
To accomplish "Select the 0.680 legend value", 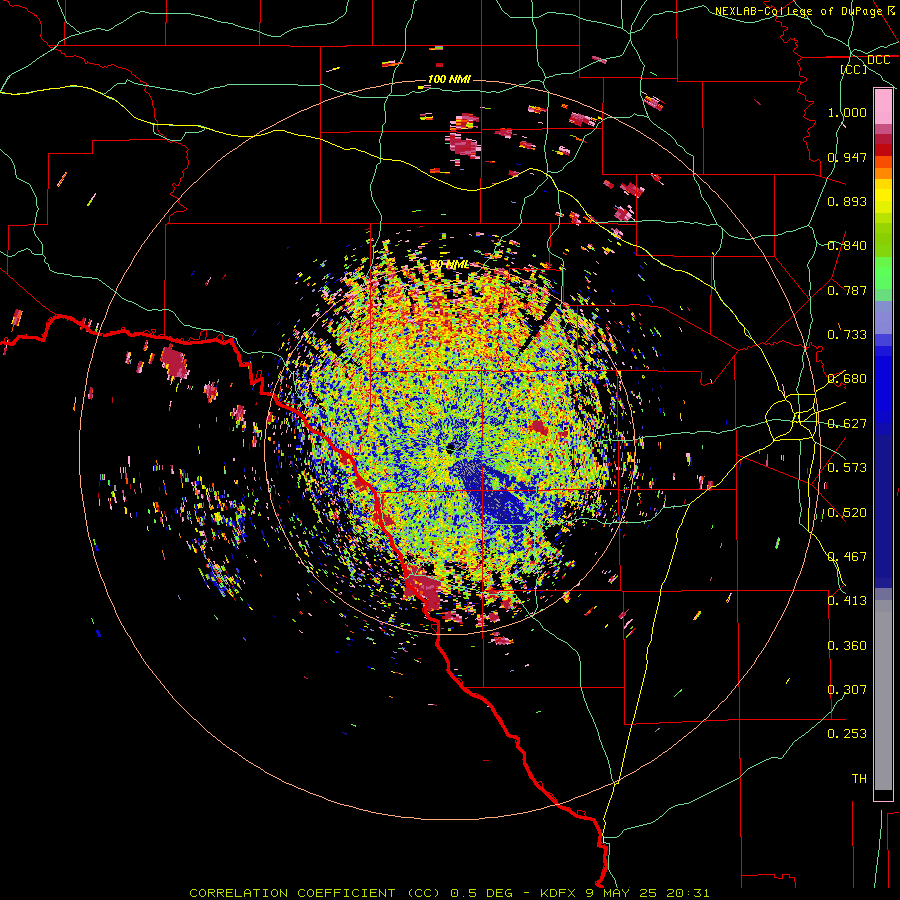I will 847,379.
